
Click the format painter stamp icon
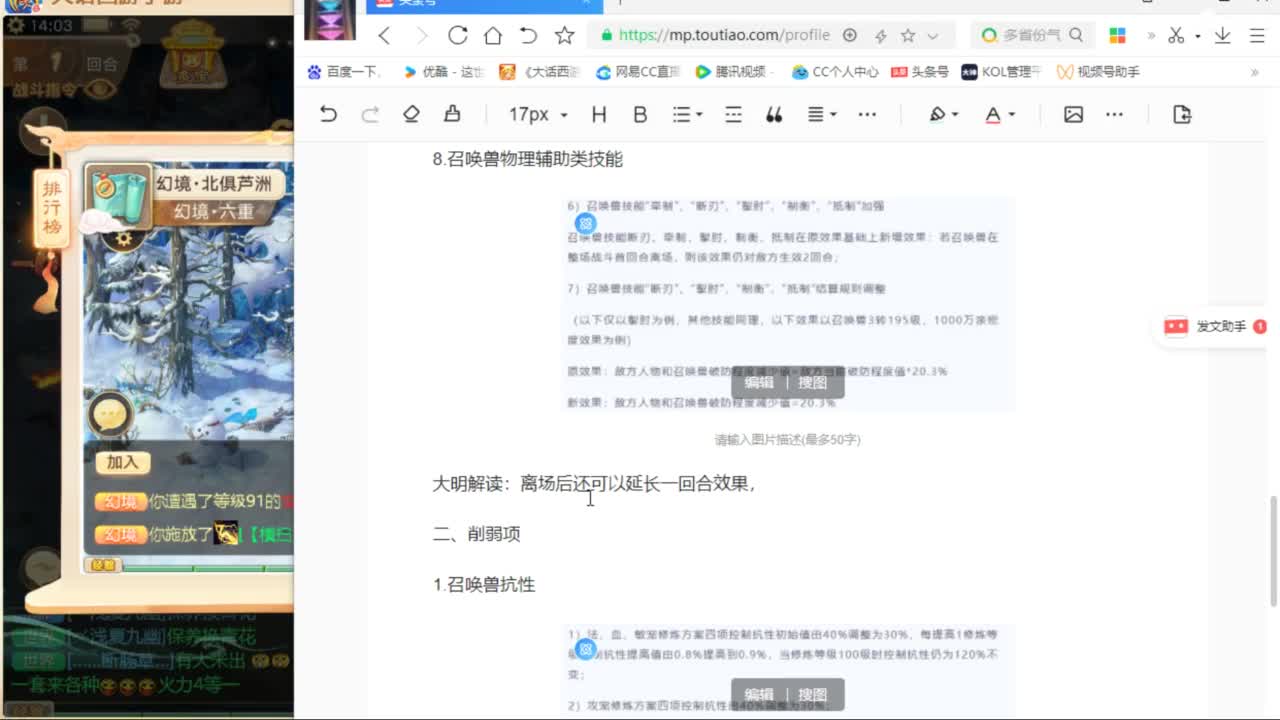pyautogui.click(x=452, y=114)
